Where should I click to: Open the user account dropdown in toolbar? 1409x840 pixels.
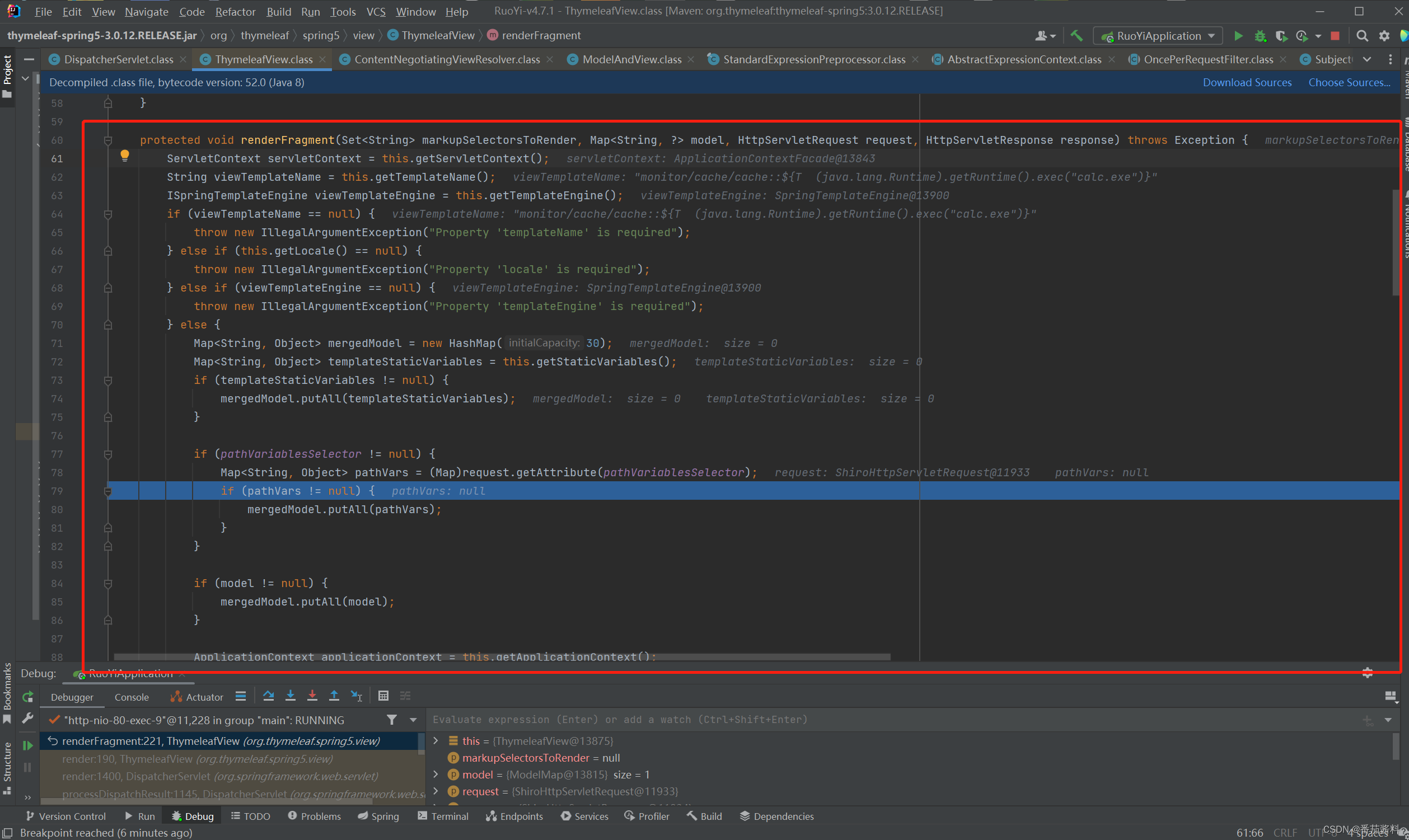click(x=1045, y=36)
